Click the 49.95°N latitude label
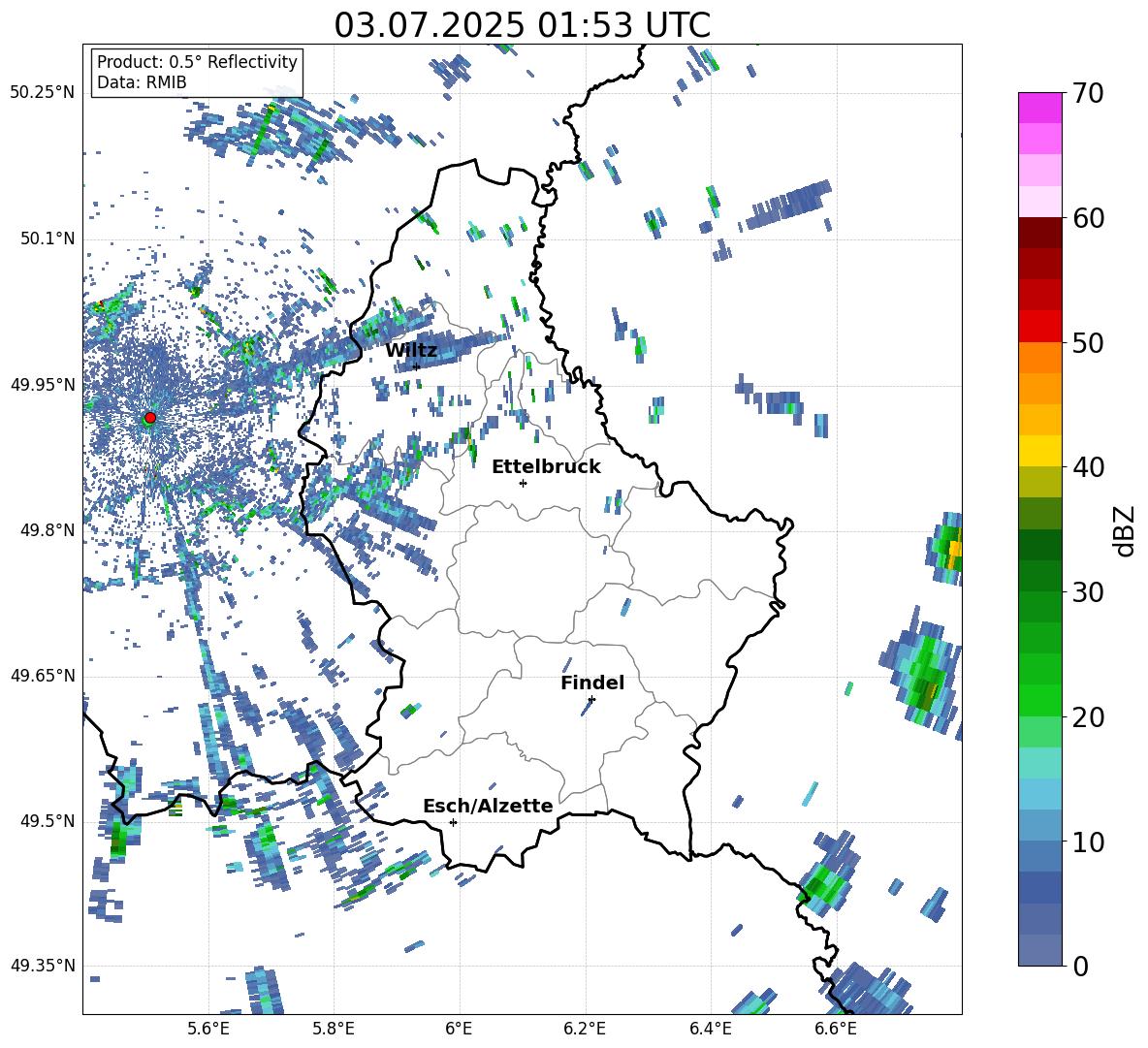Screen dimensions: 1148x1048 click(x=43, y=384)
